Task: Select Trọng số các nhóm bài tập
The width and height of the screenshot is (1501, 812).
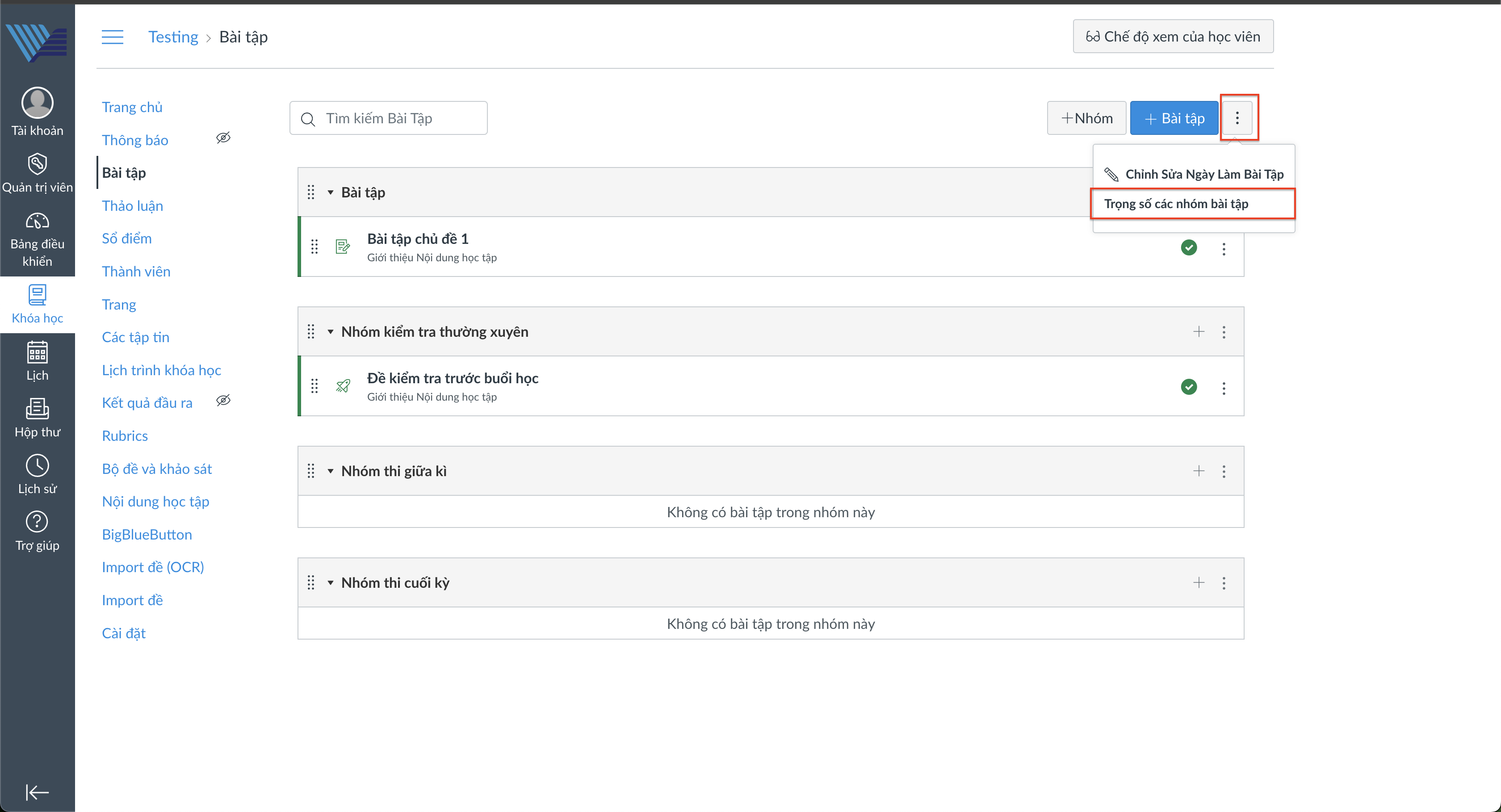Action: coord(1176,204)
